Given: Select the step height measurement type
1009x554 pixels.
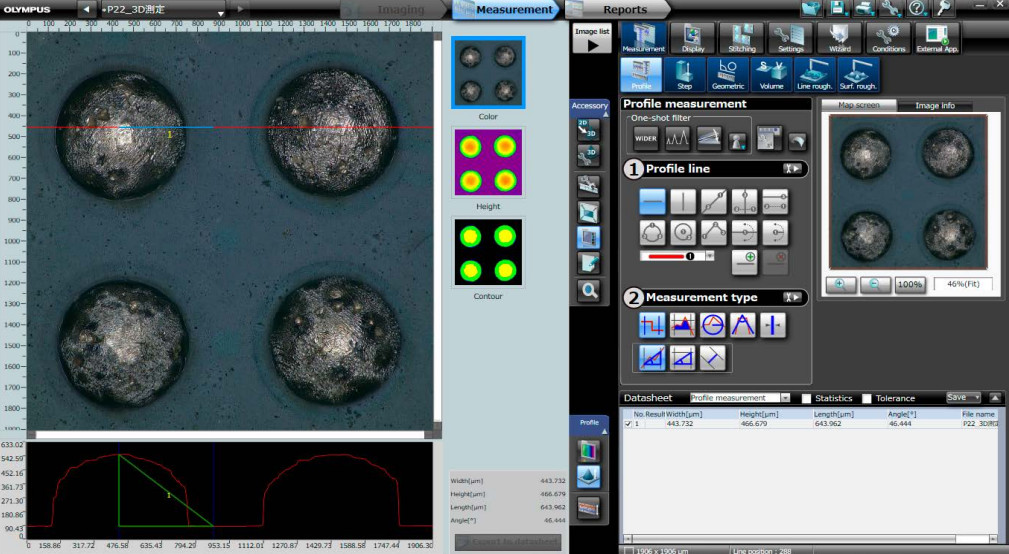Looking at the screenshot, I should tap(652, 326).
